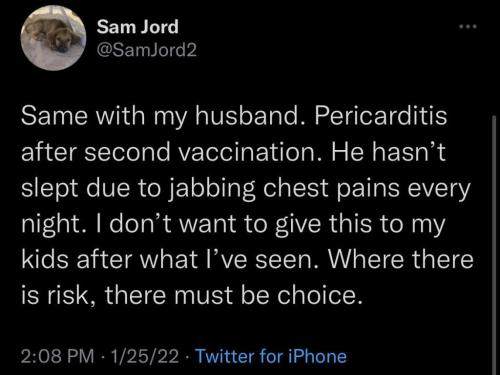The width and height of the screenshot is (500, 375).
Task: Click the display name Sam Jord
Action: [138, 27]
